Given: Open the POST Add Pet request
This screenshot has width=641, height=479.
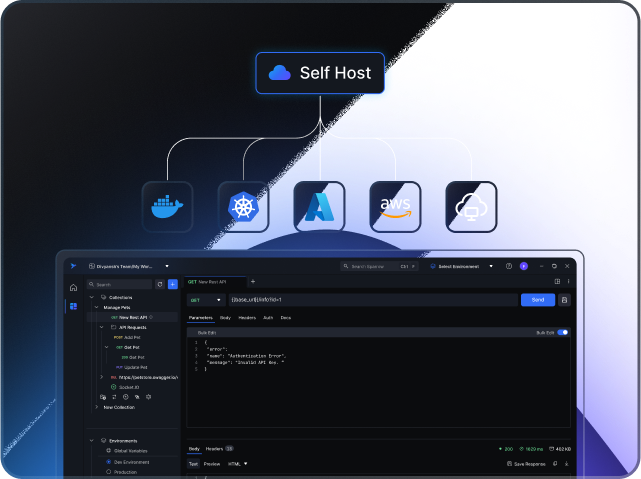Looking at the screenshot, I should (127, 337).
